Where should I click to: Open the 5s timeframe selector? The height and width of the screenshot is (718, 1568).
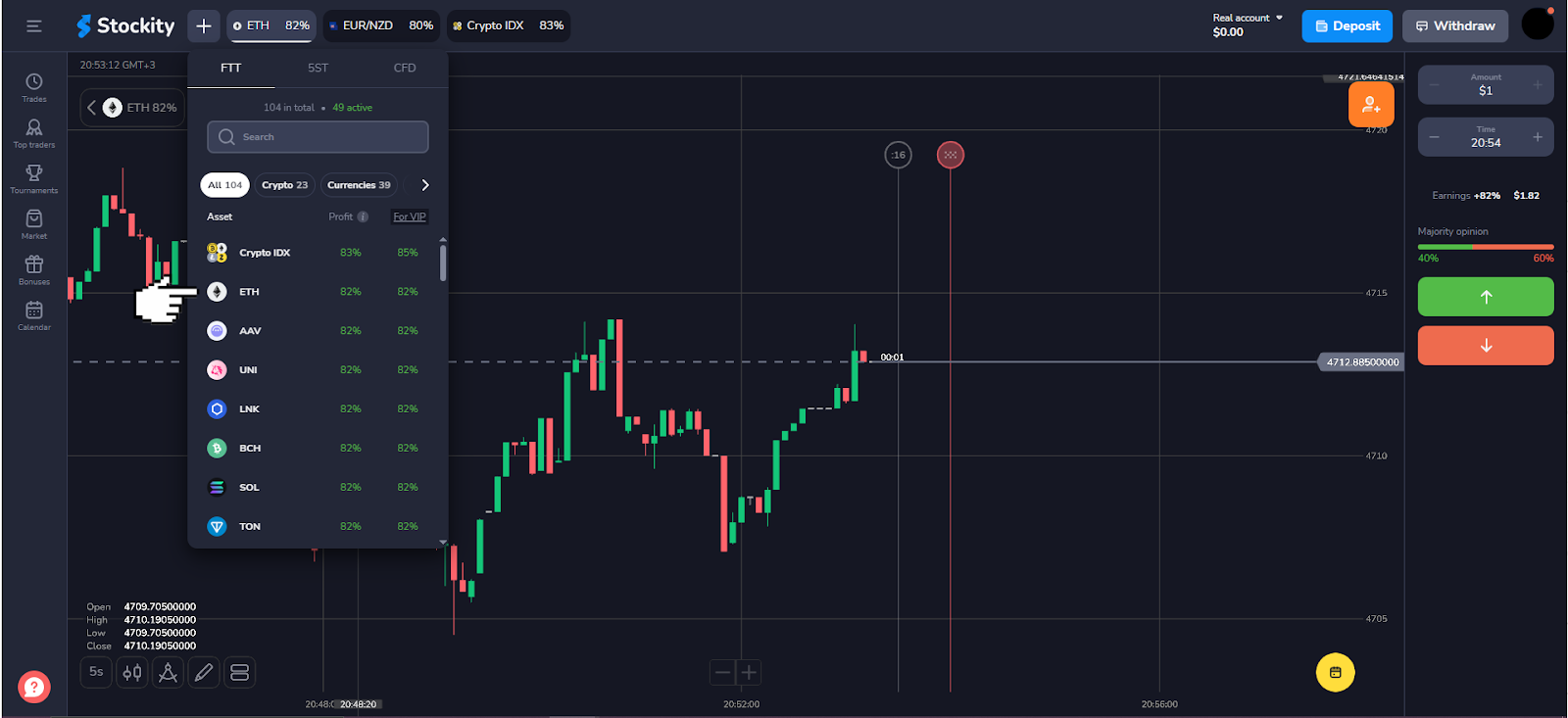coord(96,672)
